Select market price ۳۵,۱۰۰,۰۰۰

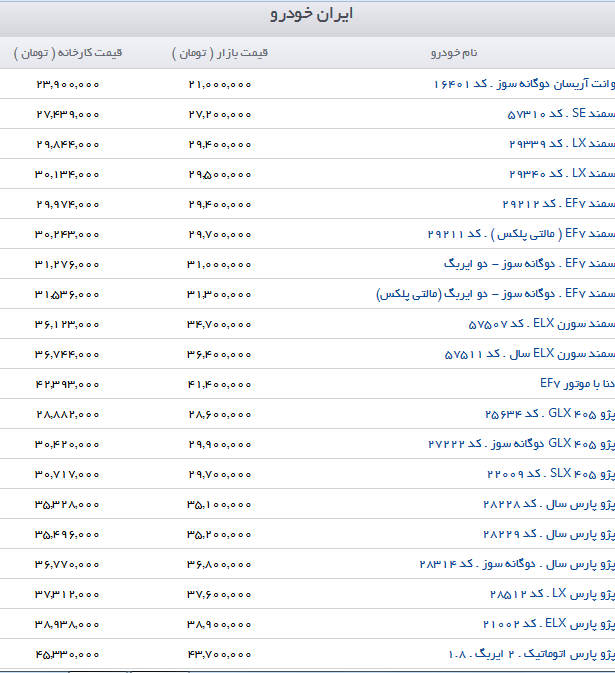pyautogui.click(x=219, y=505)
